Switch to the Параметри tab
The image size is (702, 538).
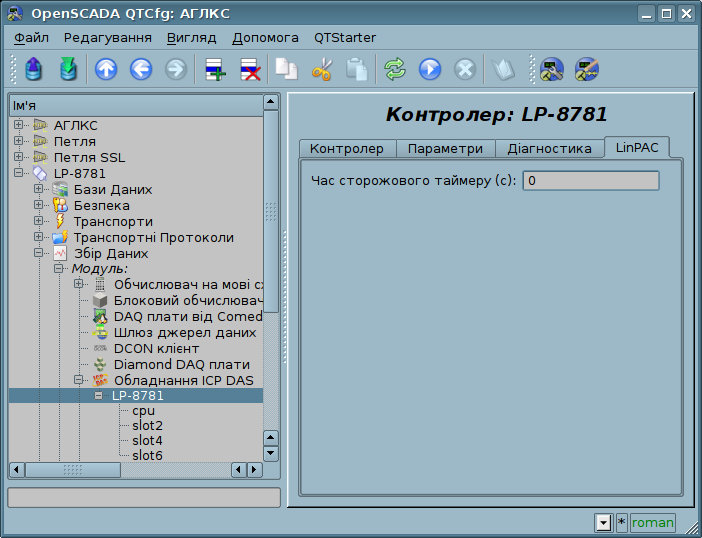(445, 148)
